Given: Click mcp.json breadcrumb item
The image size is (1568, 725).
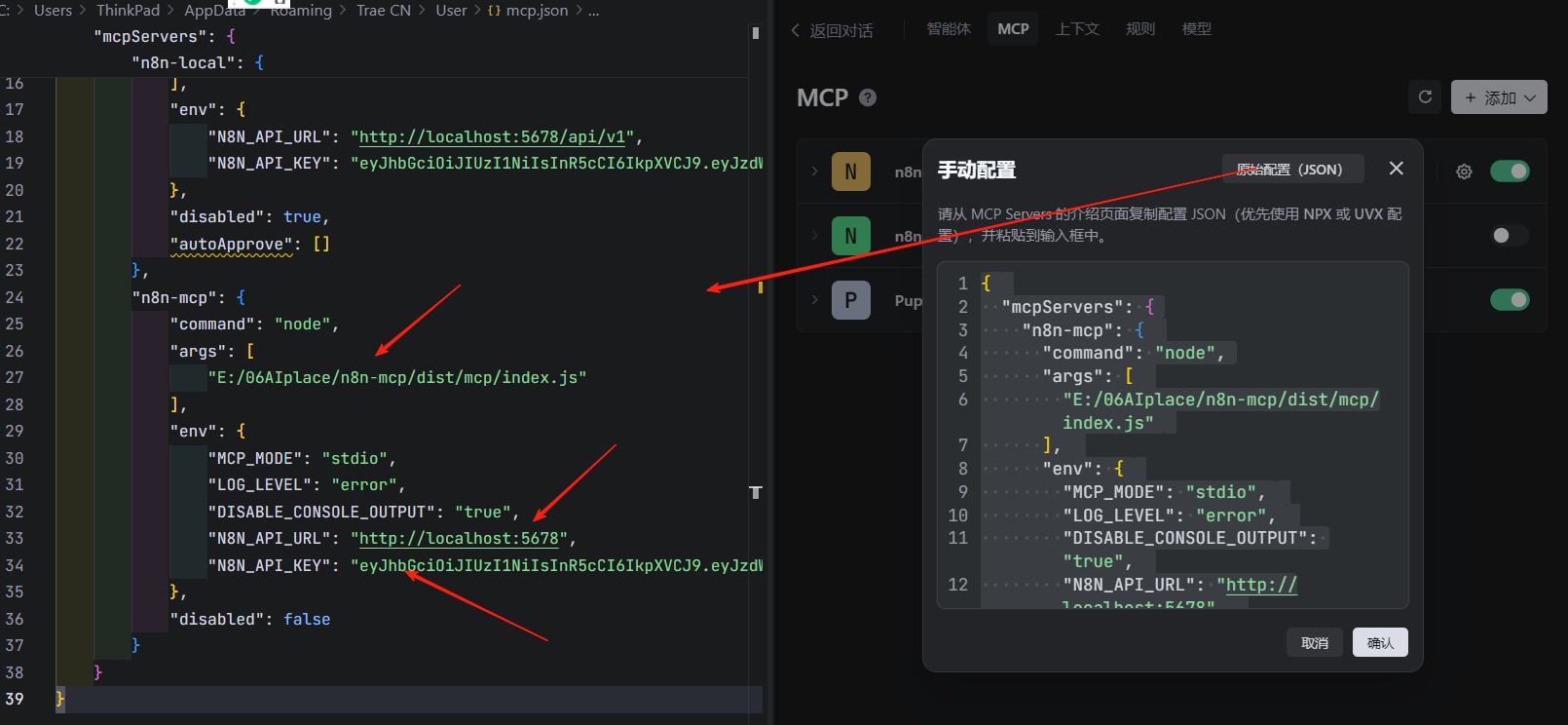Looking at the screenshot, I should click(x=537, y=10).
